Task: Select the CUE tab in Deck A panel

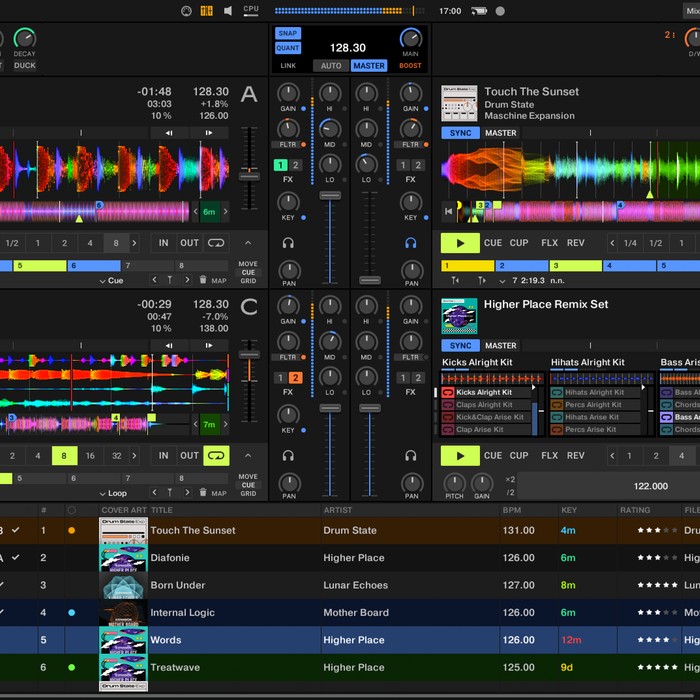Action: tap(248, 272)
